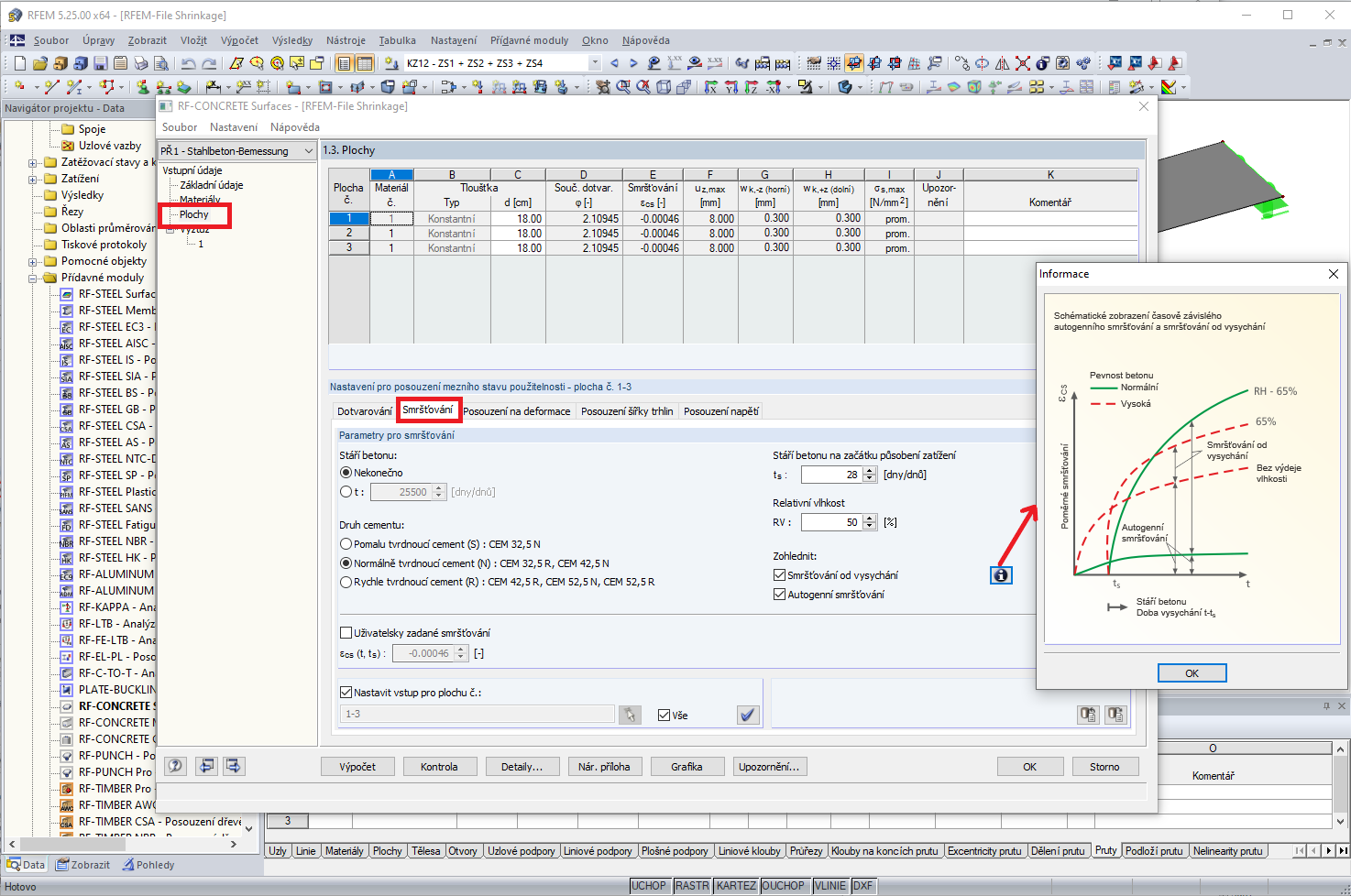Viewport: 1351px width, 896px height.
Task: Click the Redo arrow icon
Action: [x=209, y=63]
